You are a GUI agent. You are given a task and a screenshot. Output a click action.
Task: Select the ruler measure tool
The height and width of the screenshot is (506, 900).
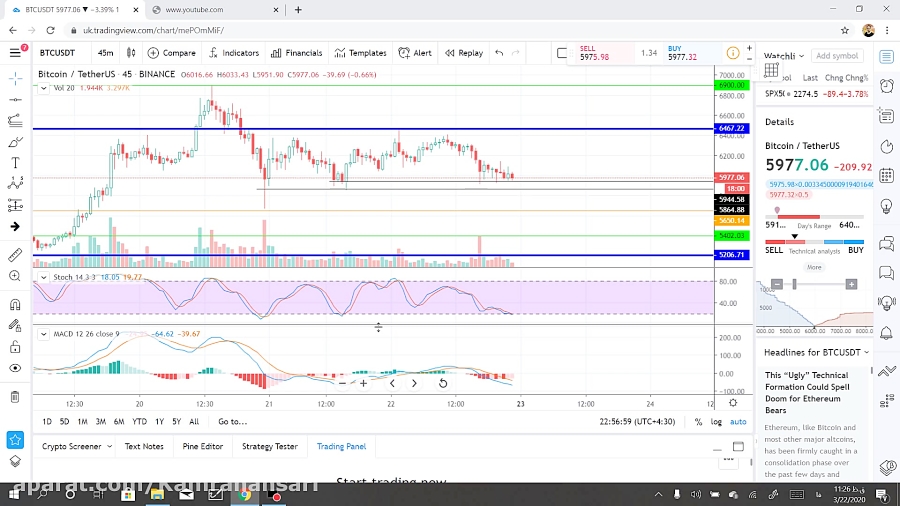pyautogui.click(x=15, y=254)
